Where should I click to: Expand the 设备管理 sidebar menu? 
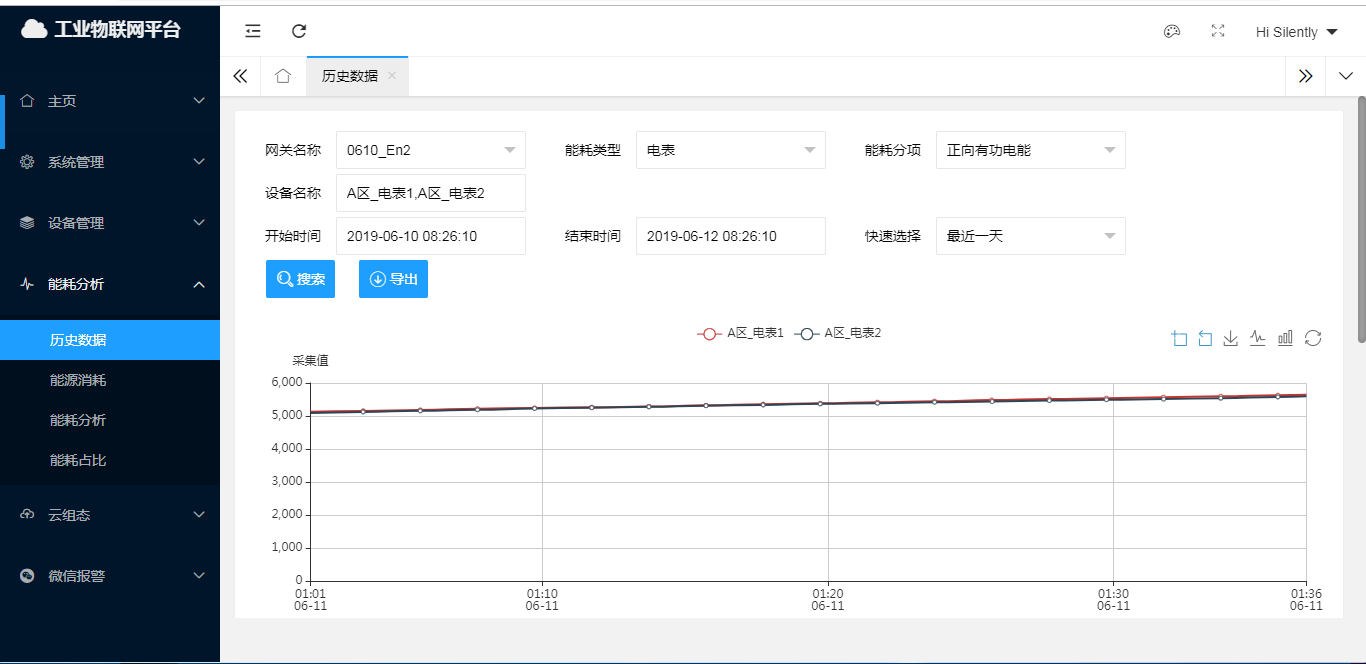tap(110, 223)
